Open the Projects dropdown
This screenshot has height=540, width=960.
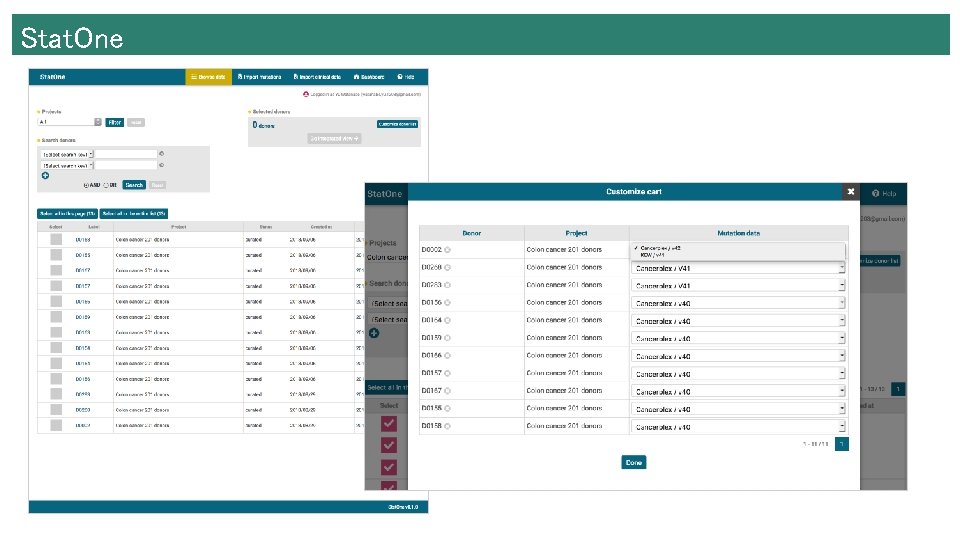tap(70, 122)
